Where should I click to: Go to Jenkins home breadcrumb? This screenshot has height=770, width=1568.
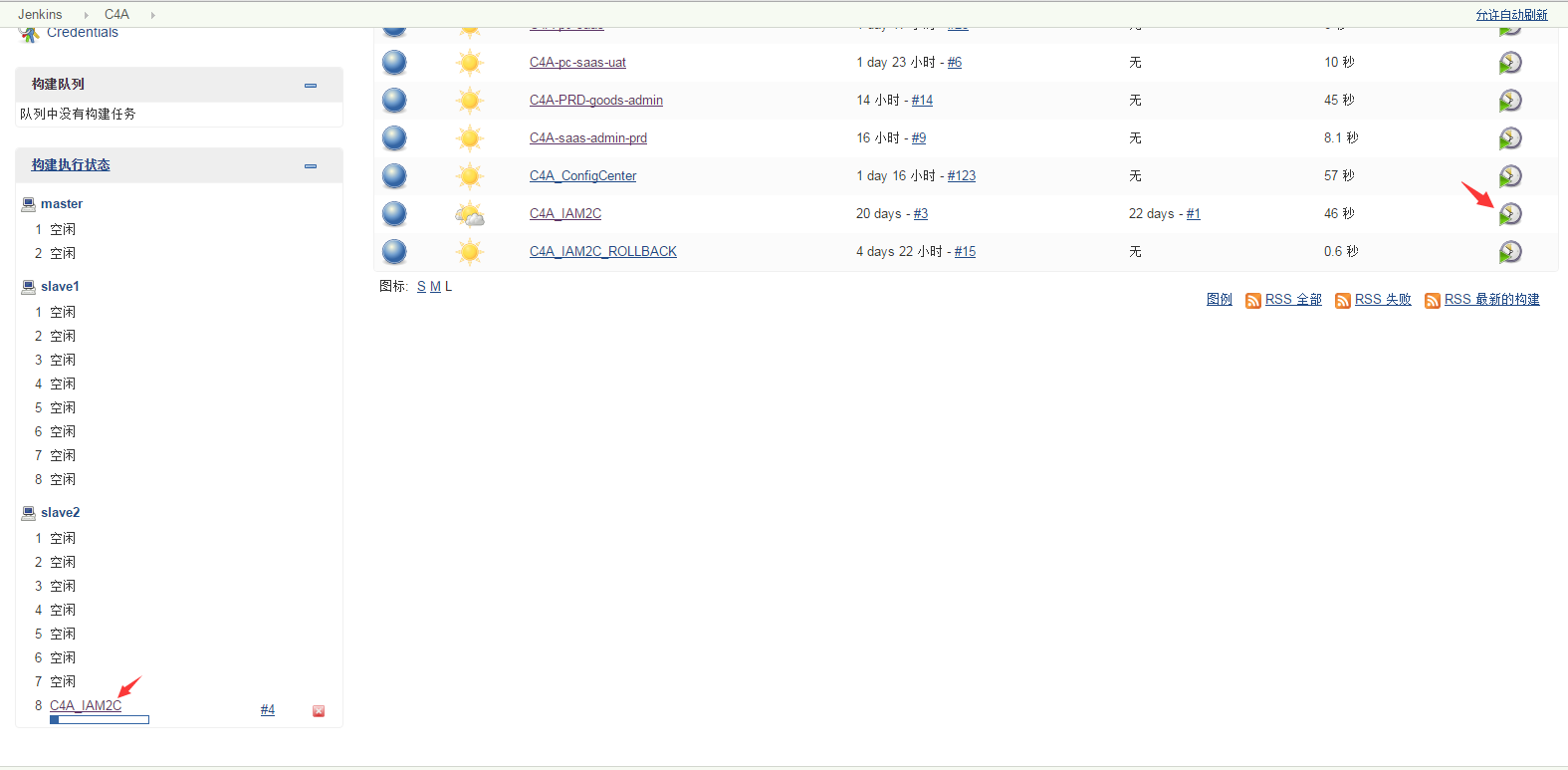point(40,14)
